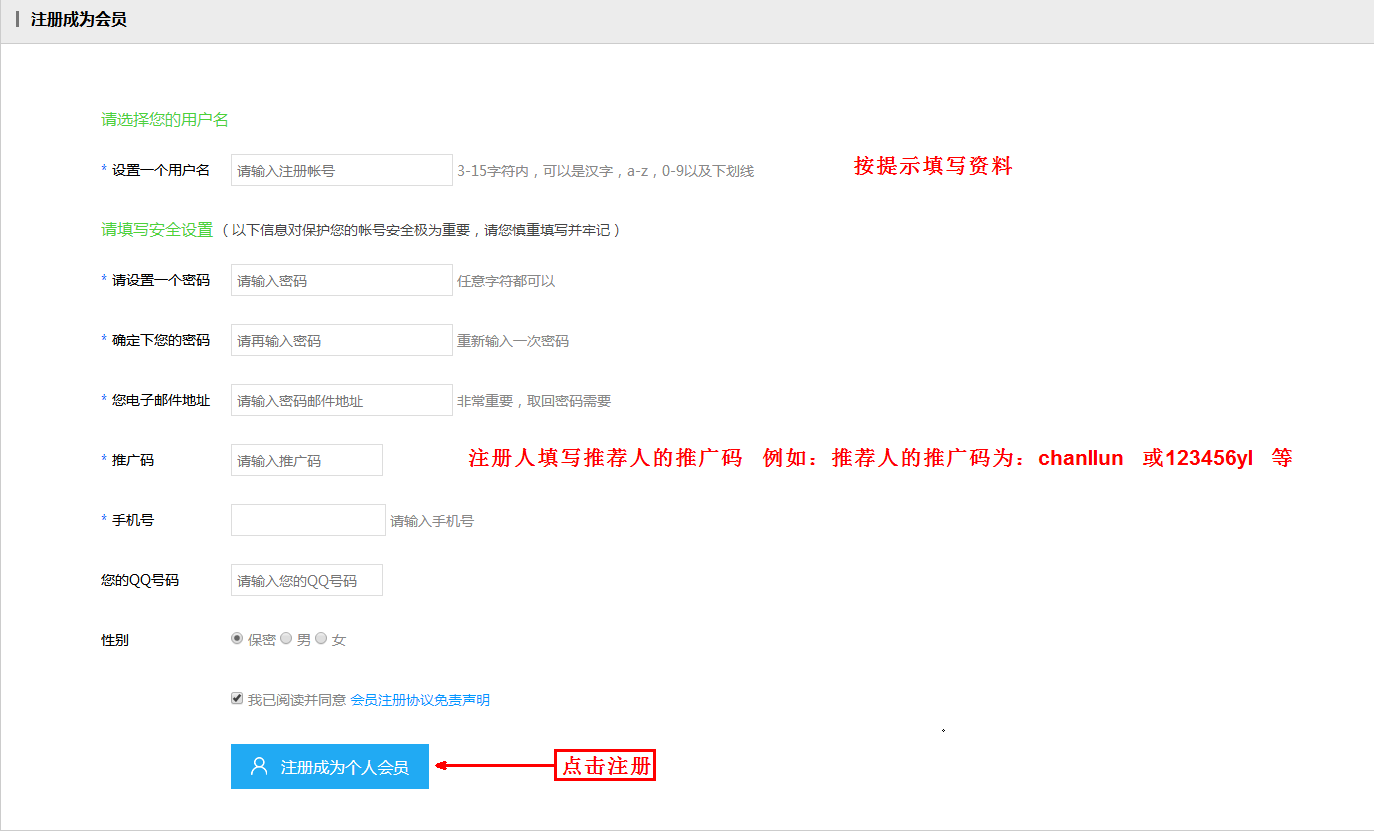Click the red 按提示填写资料 note
The width and height of the screenshot is (1374, 831).
coord(933,167)
